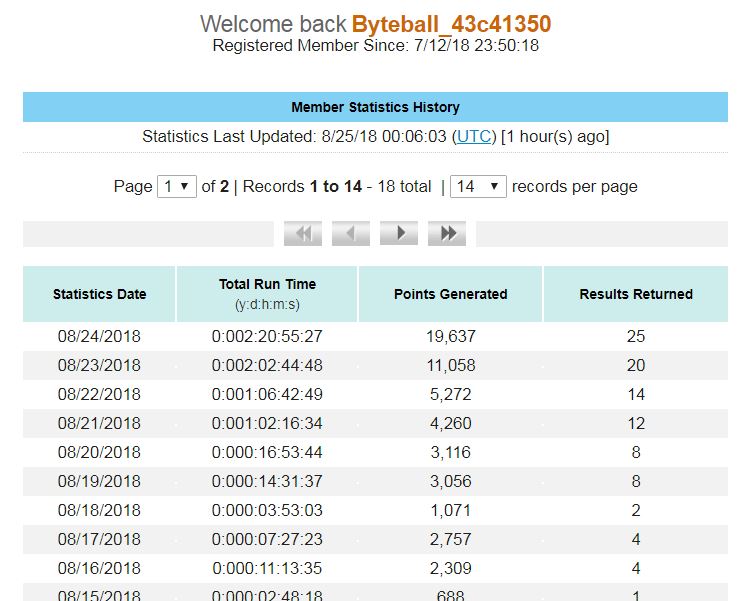Jump to last page arrow
Image resolution: width=755 pixels, height=601 pixels.
point(447,234)
